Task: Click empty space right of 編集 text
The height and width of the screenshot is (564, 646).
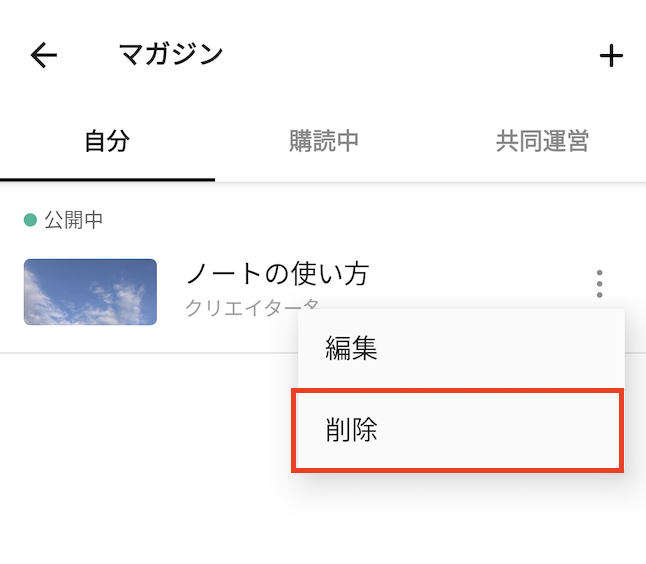Action: [x=494, y=349]
